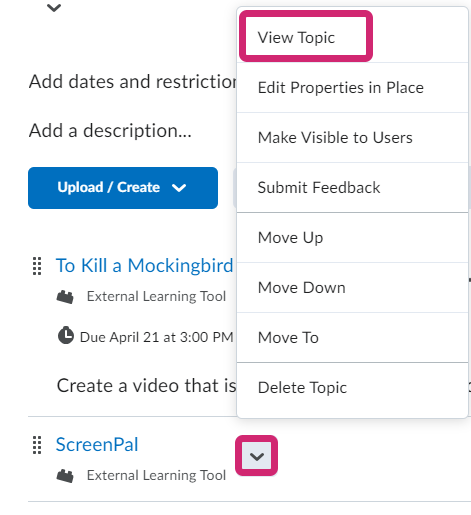The width and height of the screenshot is (471, 515).
Task: Open the Upload / Create dropdown button
Action: coord(123,188)
